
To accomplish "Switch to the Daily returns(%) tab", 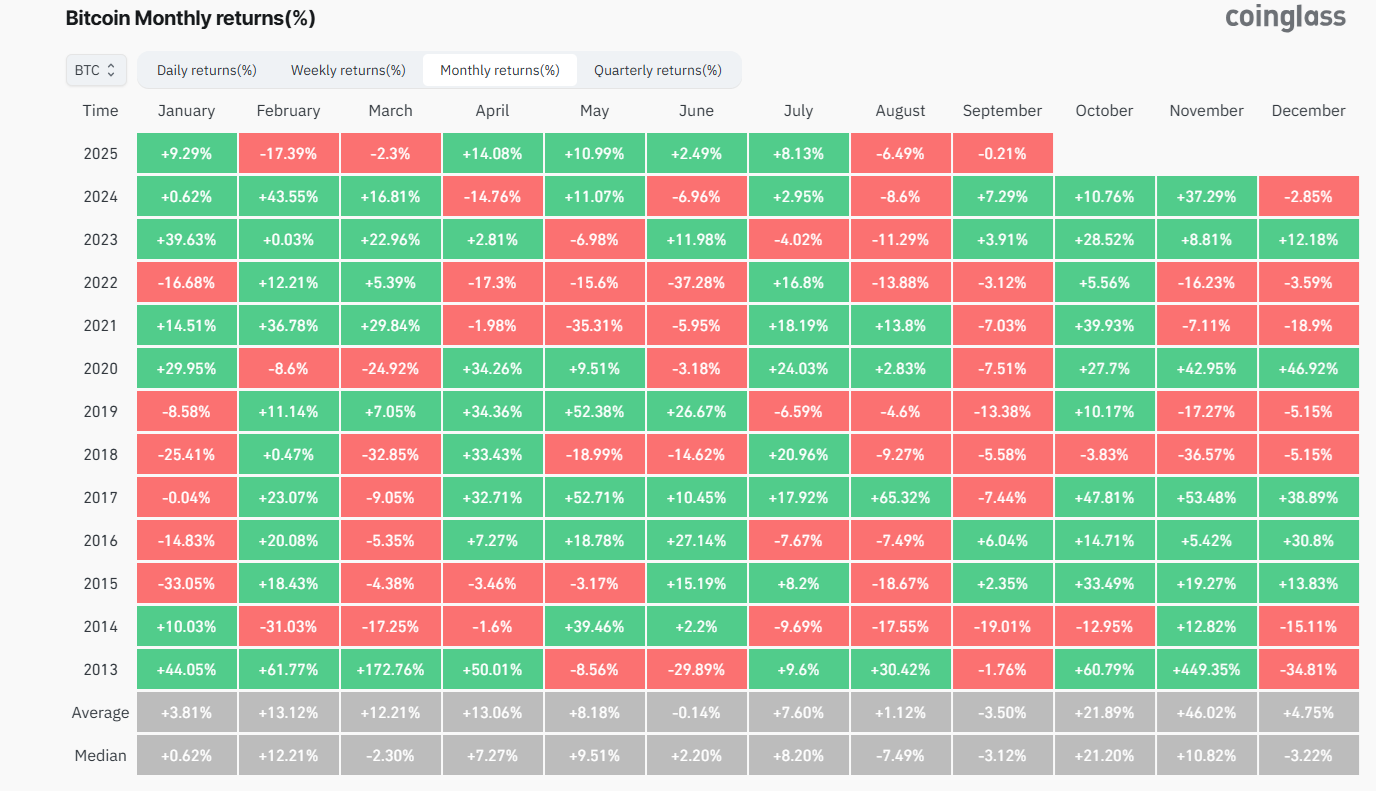I will tap(205, 70).
